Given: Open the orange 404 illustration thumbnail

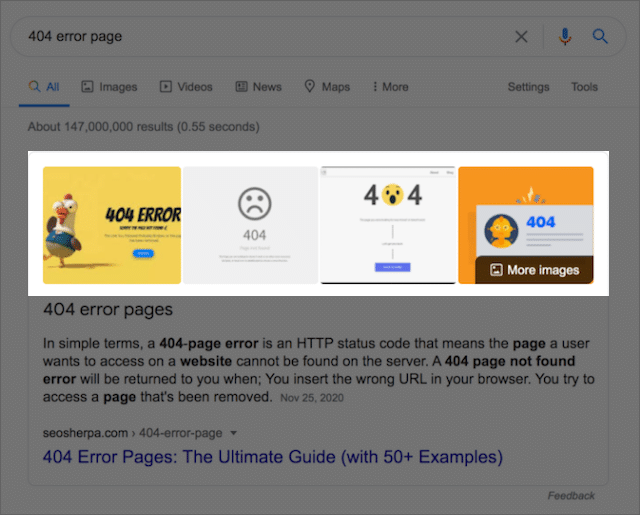Looking at the screenshot, I should pyautogui.click(x=525, y=210).
